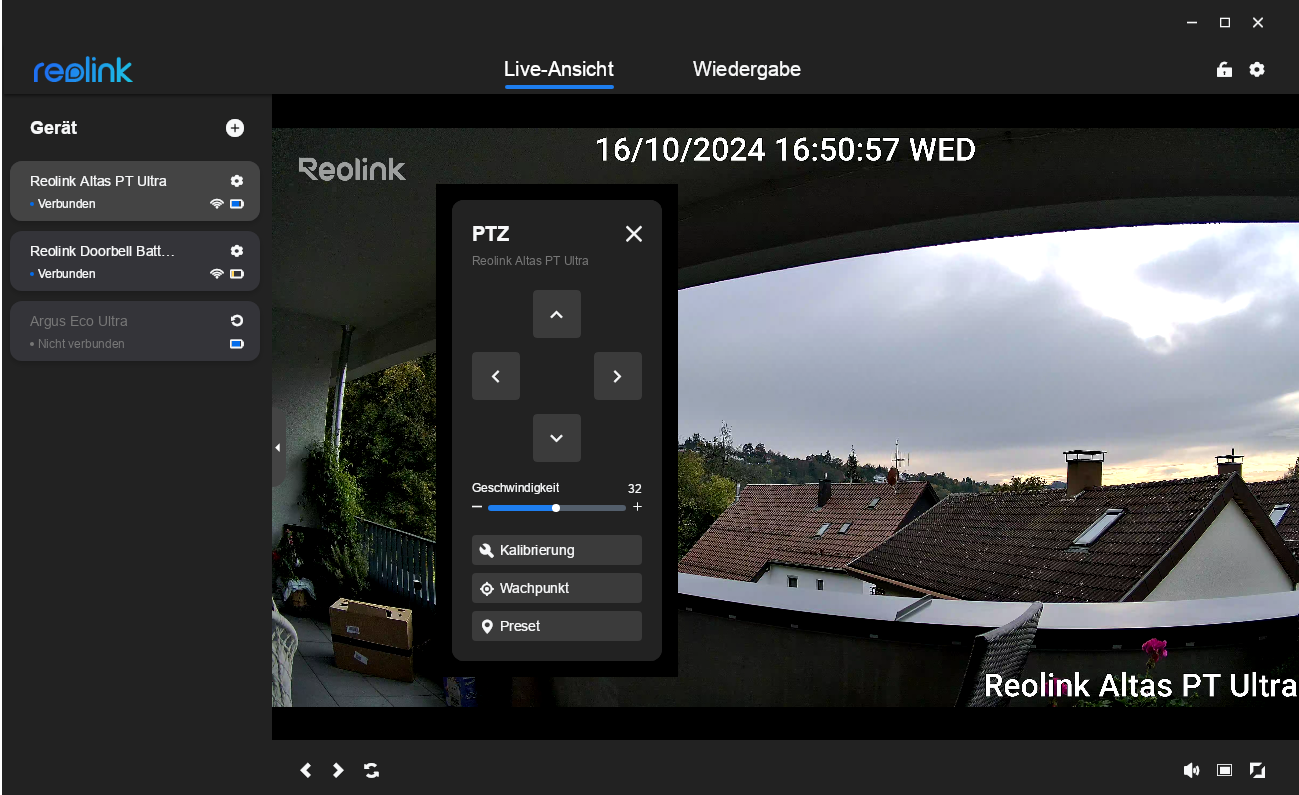Close the PTZ panel
Viewport: 1299px width, 795px height.
[634, 234]
